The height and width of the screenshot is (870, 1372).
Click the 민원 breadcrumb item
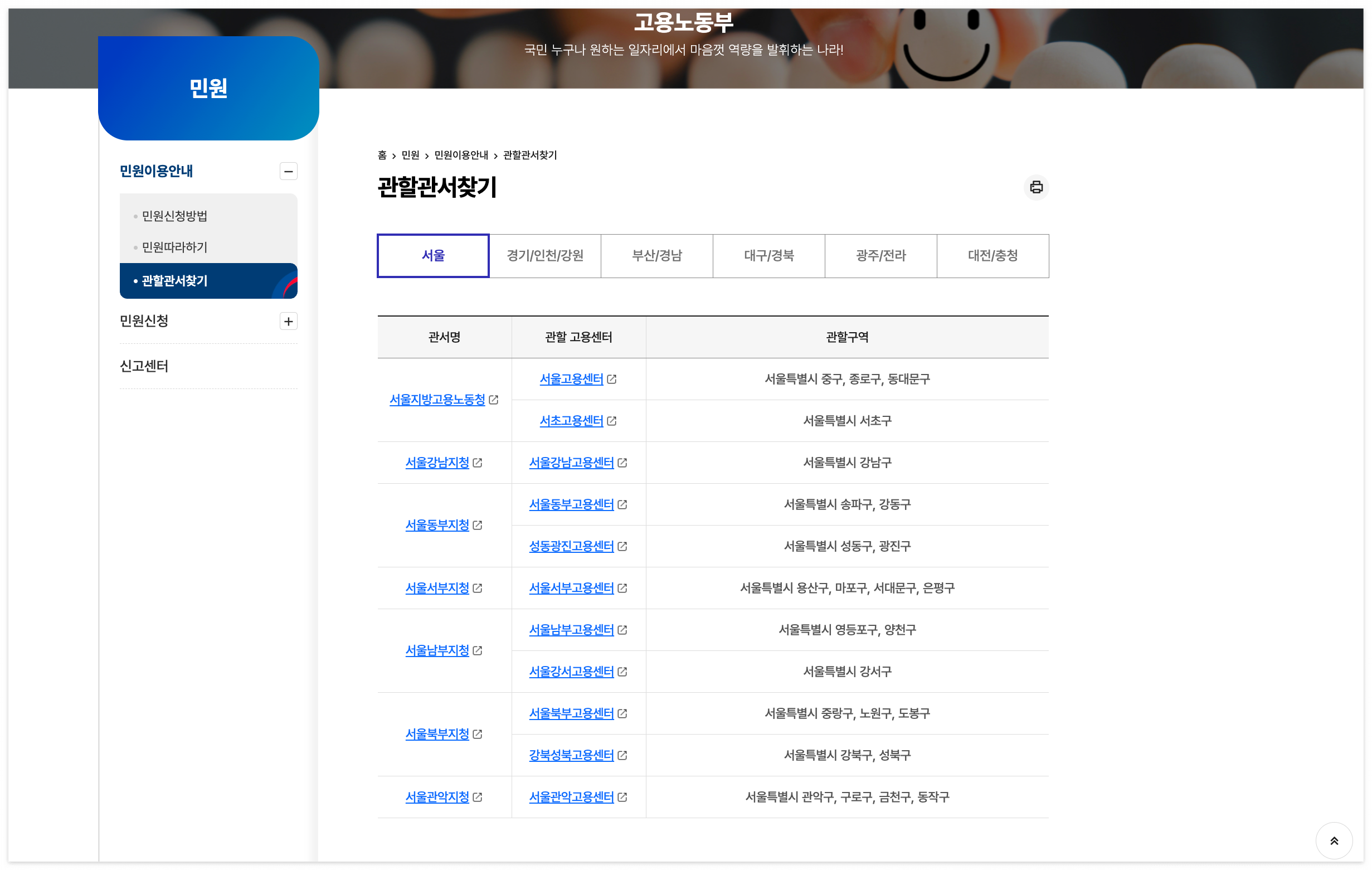[410, 155]
